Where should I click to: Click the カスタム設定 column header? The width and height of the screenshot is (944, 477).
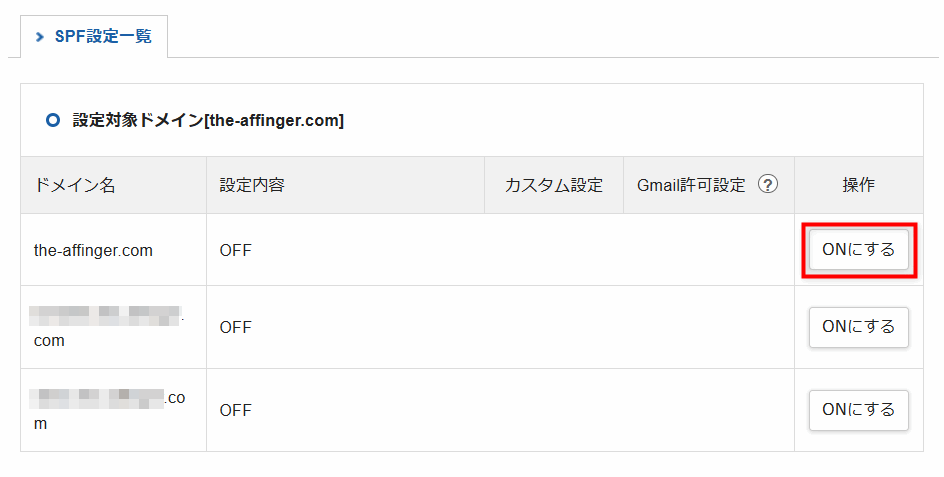[x=554, y=185]
